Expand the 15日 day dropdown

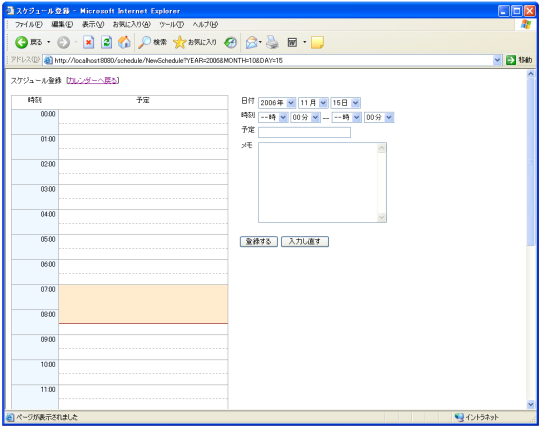[x=345, y=103]
